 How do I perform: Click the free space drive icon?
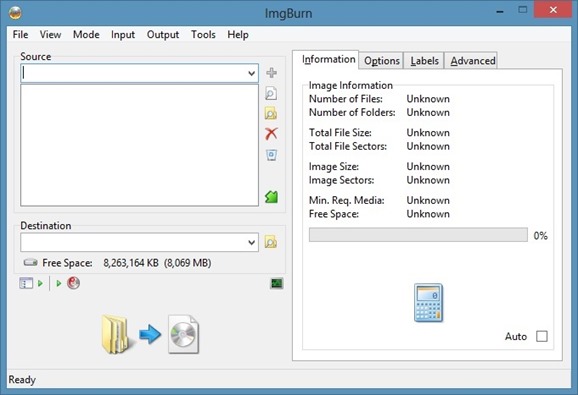pyautogui.click(x=31, y=263)
